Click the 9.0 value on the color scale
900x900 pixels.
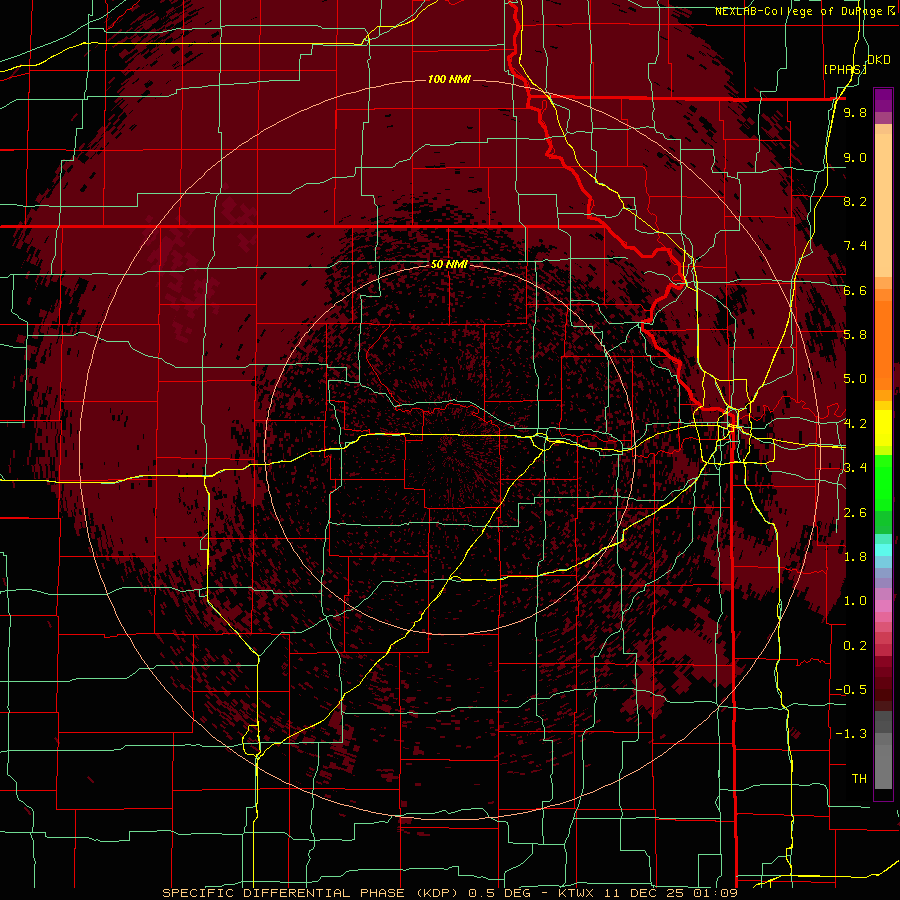point(855,157)
